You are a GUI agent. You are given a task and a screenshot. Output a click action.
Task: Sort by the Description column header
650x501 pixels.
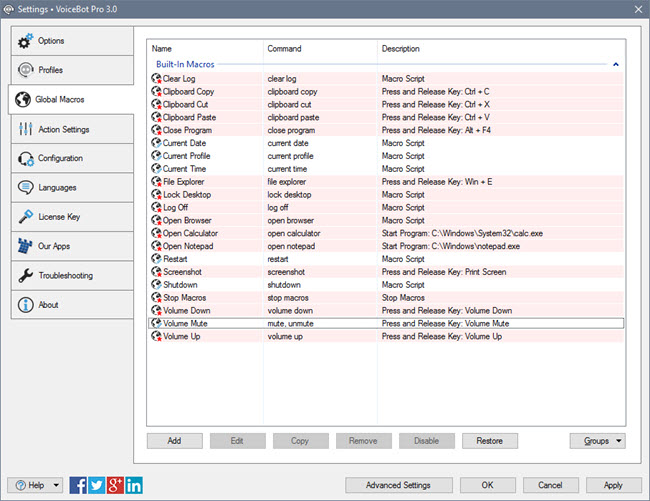[x=400, y=48]
